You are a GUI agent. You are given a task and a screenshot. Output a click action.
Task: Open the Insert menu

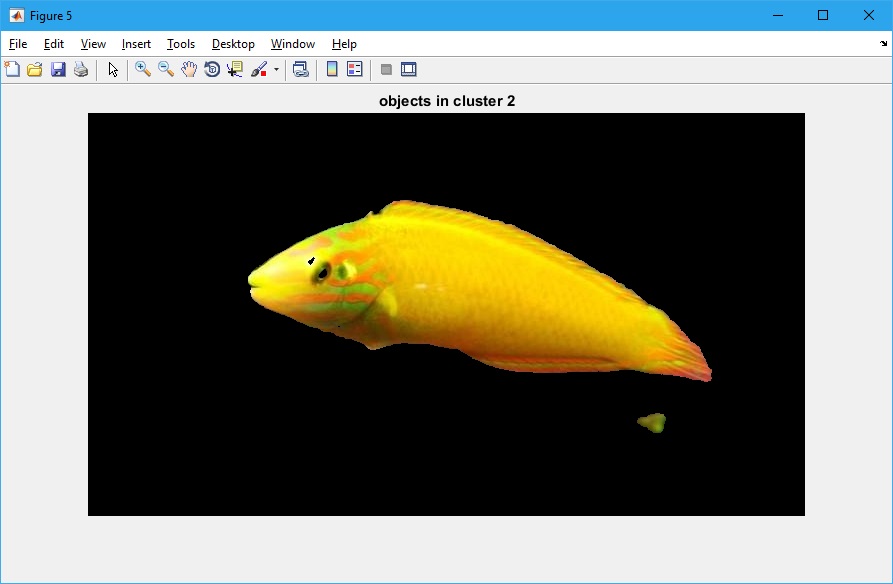click(x=136, y=44)
